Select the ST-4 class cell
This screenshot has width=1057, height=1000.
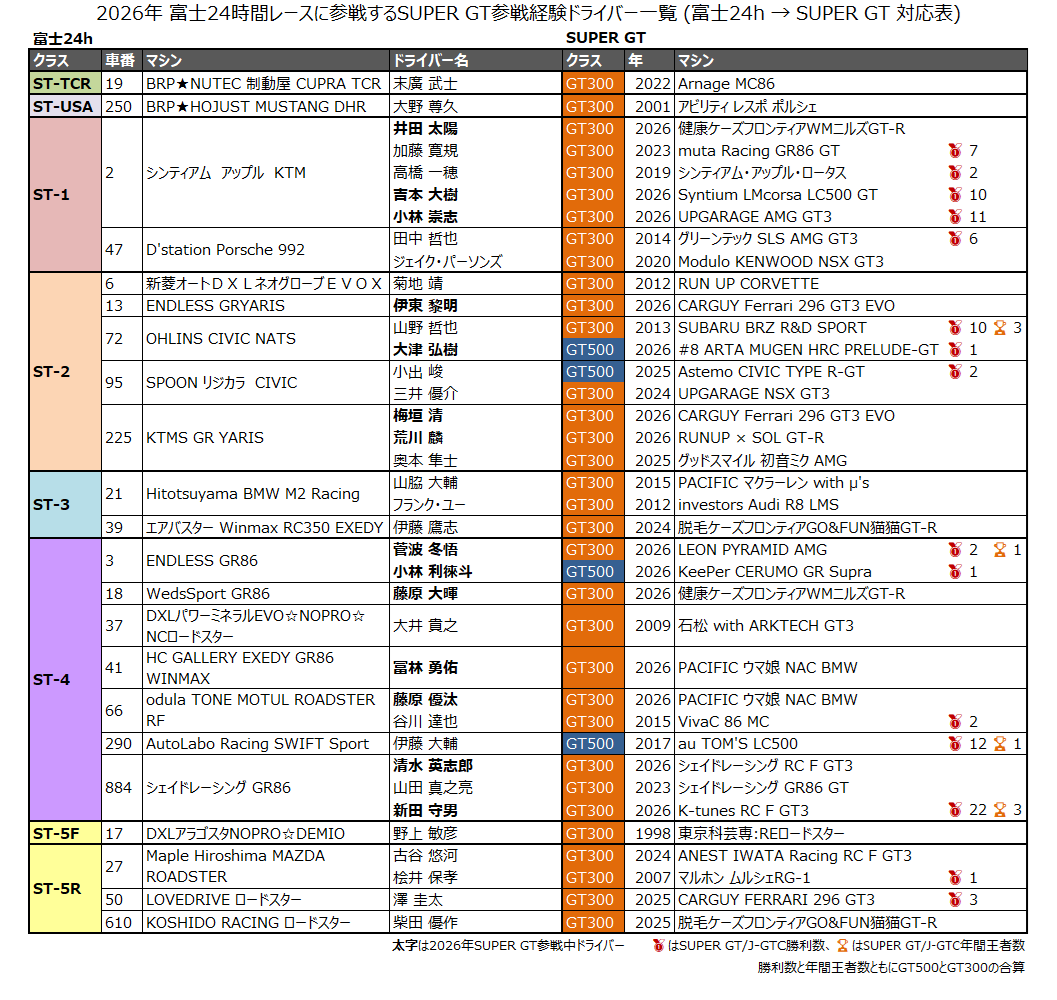coord(65,680)
